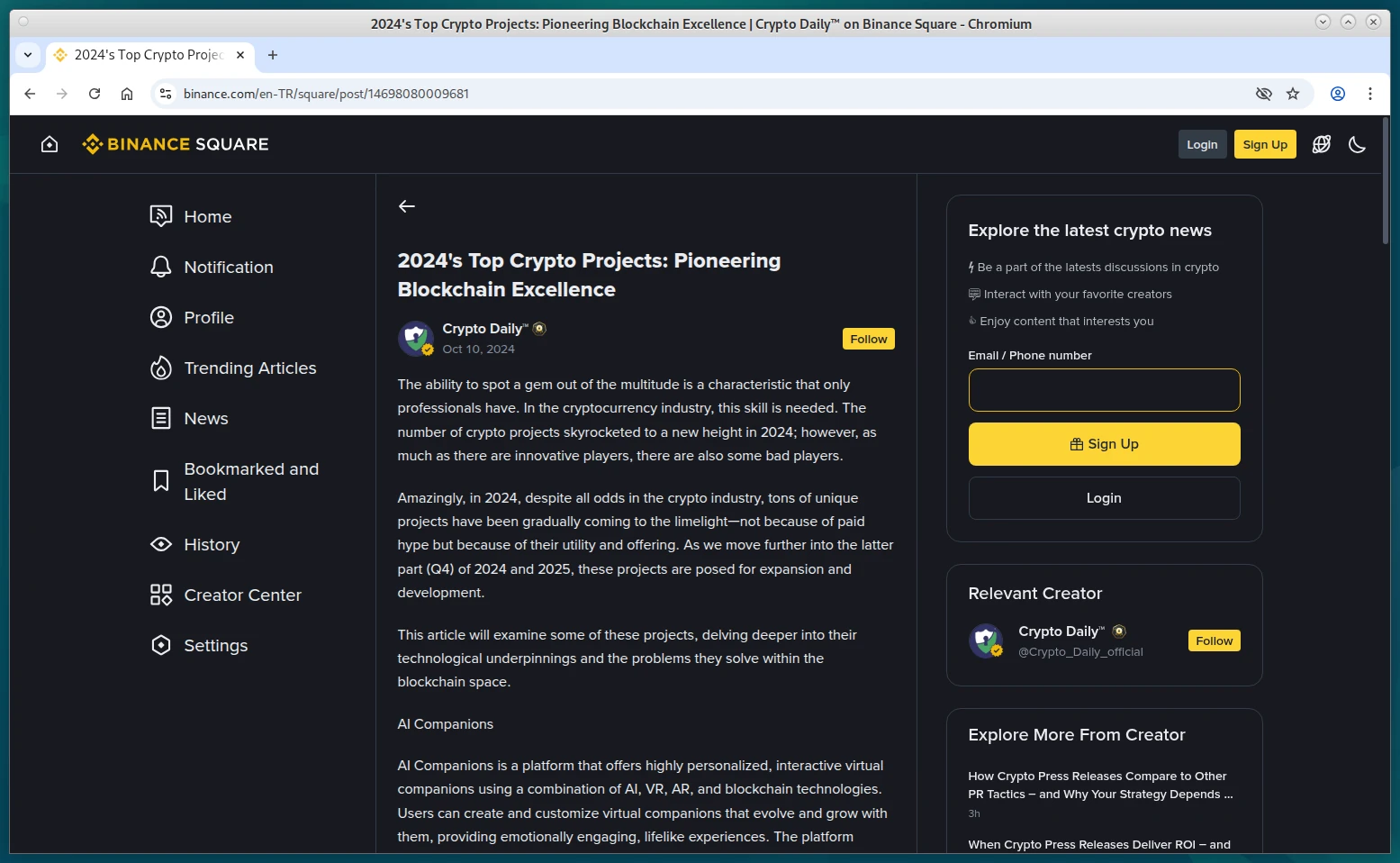View site information in address bar
The image size is (1400, 863).
[166, 94]
